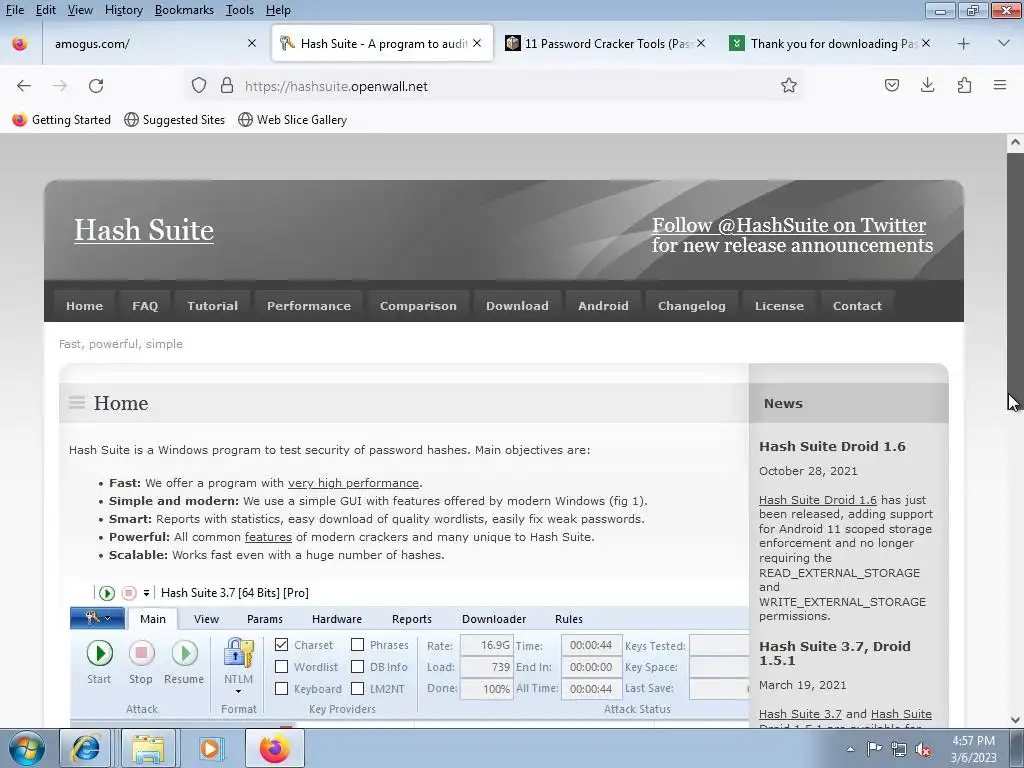This screenshot has height=768, width=1024.
Task: Open Getting Started bookmark
Action: [62, 120]
